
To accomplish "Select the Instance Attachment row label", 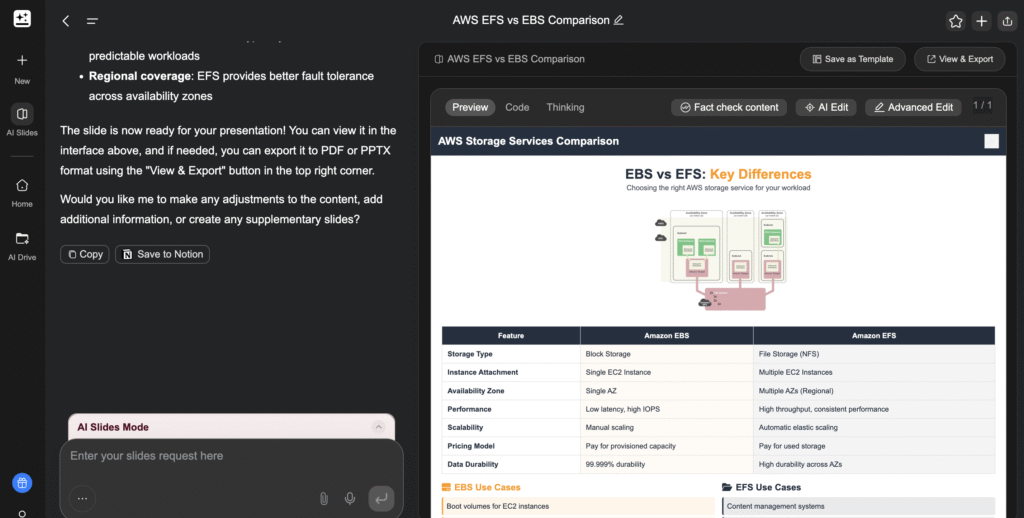I will point(483,372).
